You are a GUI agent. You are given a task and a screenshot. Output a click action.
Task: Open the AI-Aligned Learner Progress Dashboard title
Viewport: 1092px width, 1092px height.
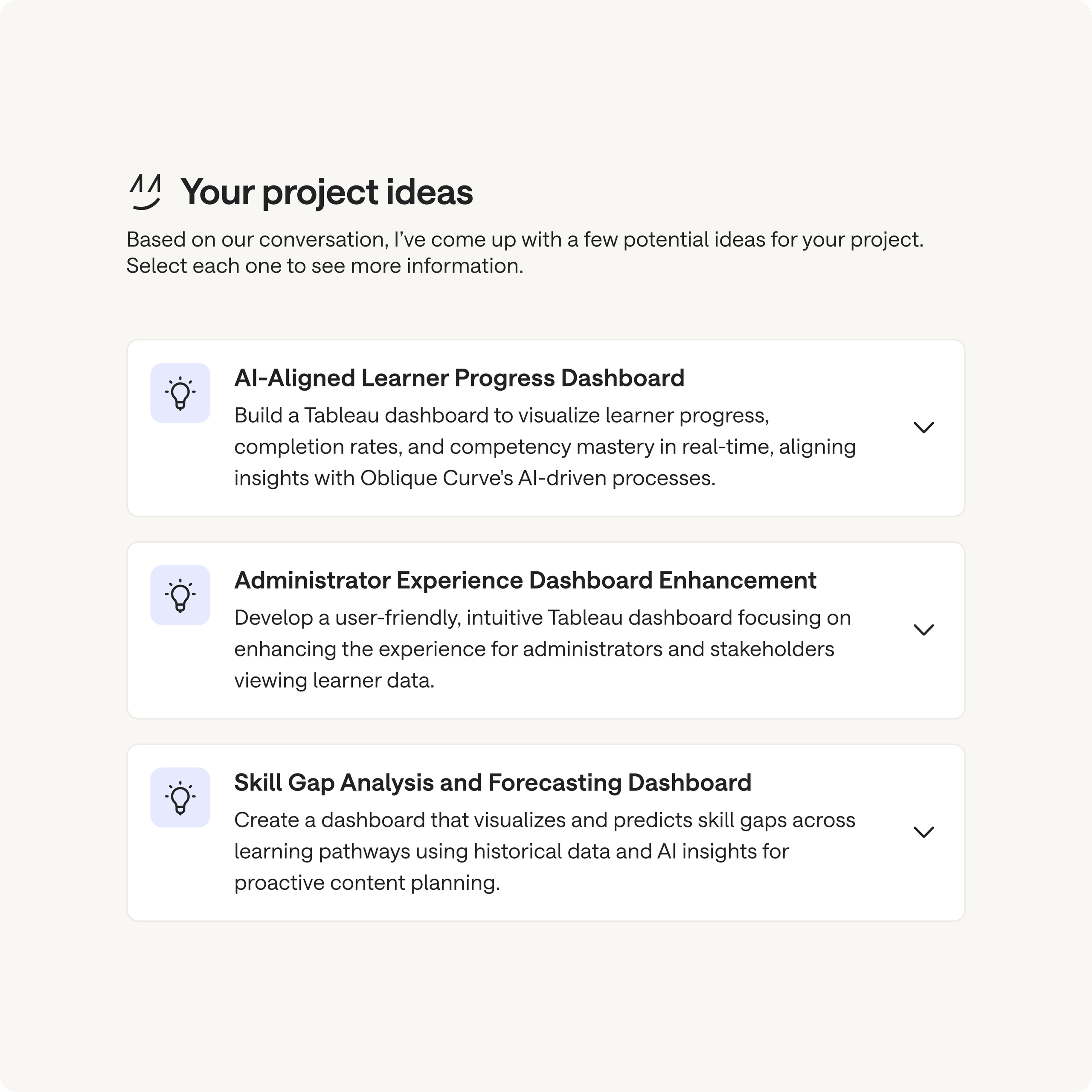(x=459, y=378)
